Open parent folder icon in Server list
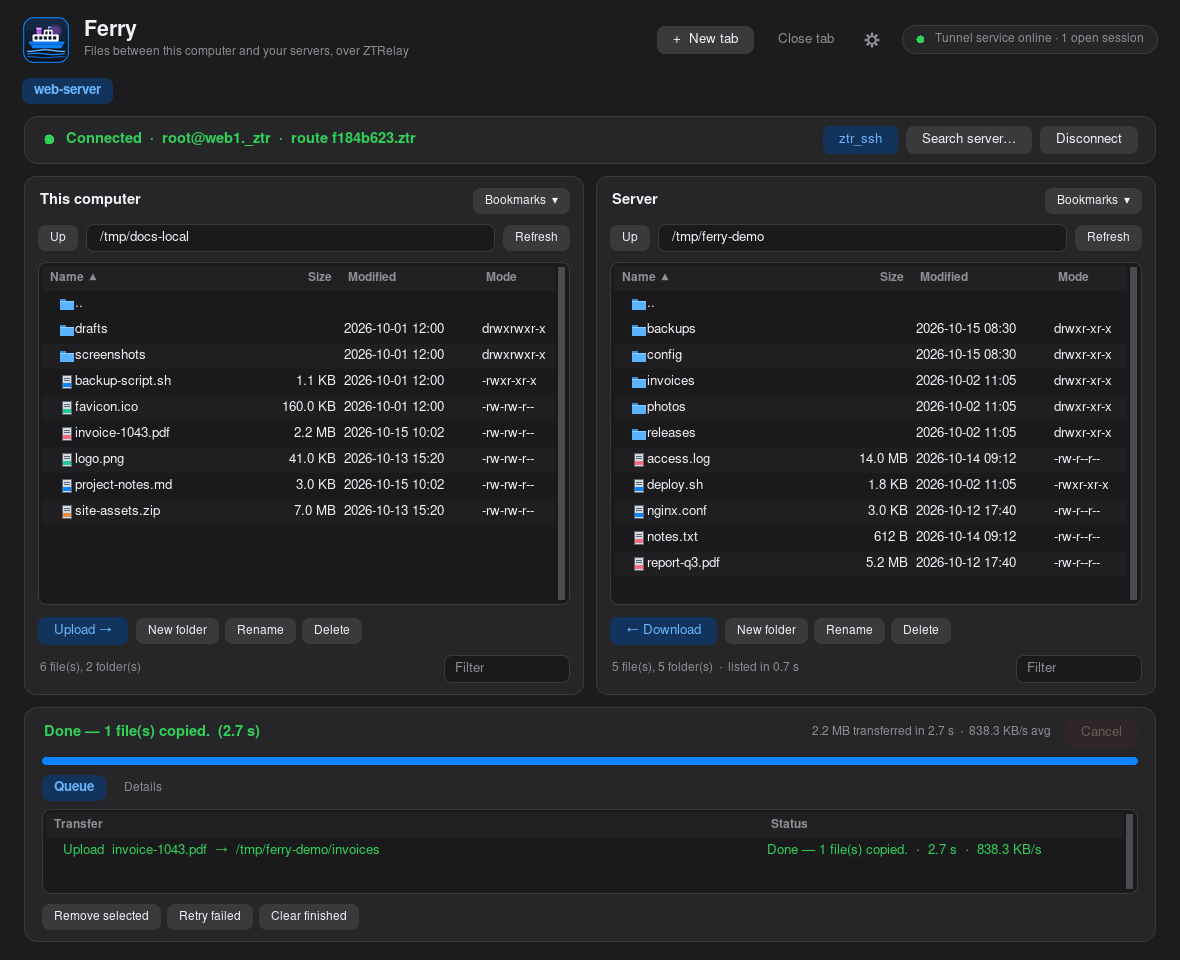This screenshot has height=960, width=1180. tap(639, 304)
